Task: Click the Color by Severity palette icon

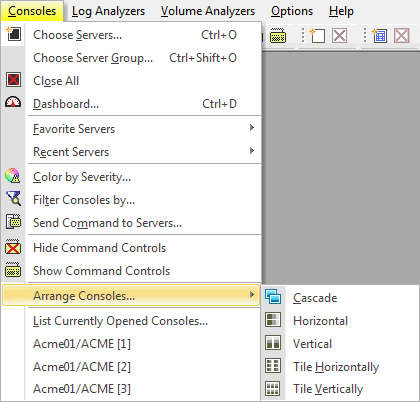Action: coord(13,176)
